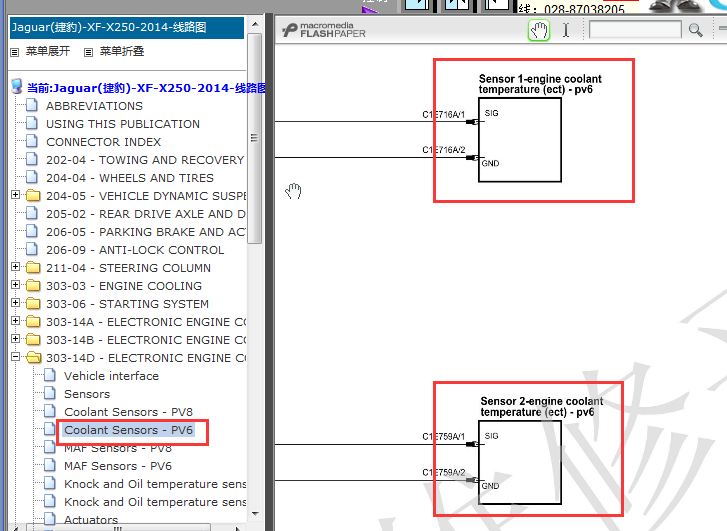This screenshot has height=531, width=727.
Task: Click the 菜单展开 expand-all menu link
Action: (x=48, y=51)
